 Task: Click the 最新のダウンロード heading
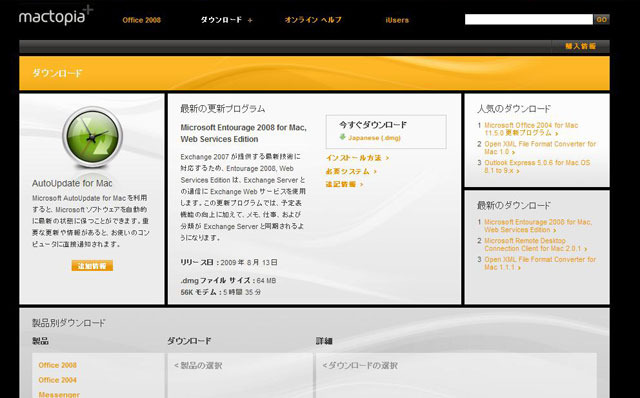513,205
